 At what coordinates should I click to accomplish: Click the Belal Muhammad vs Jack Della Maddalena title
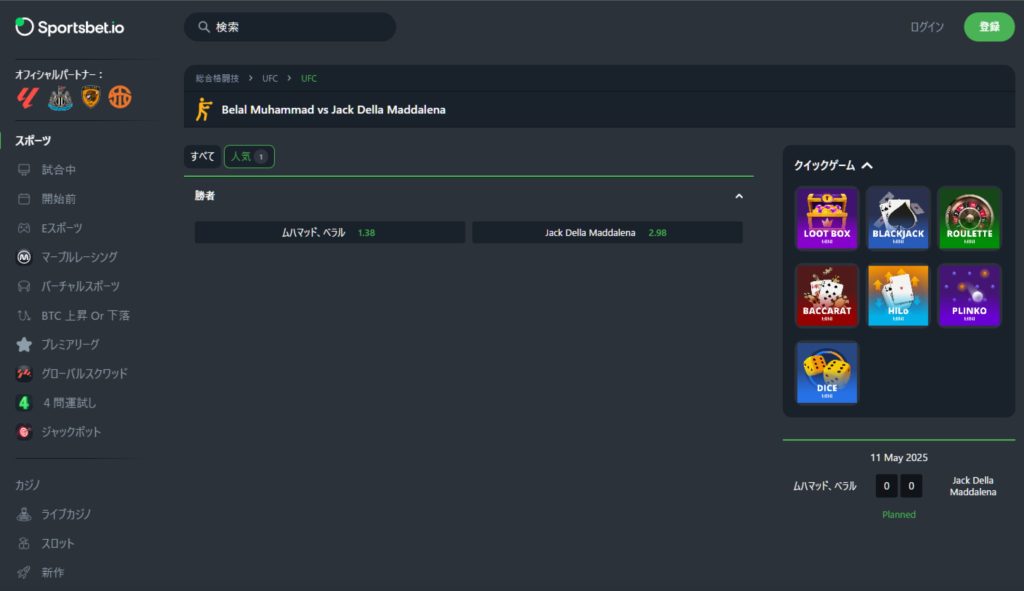tap(334, 110)
